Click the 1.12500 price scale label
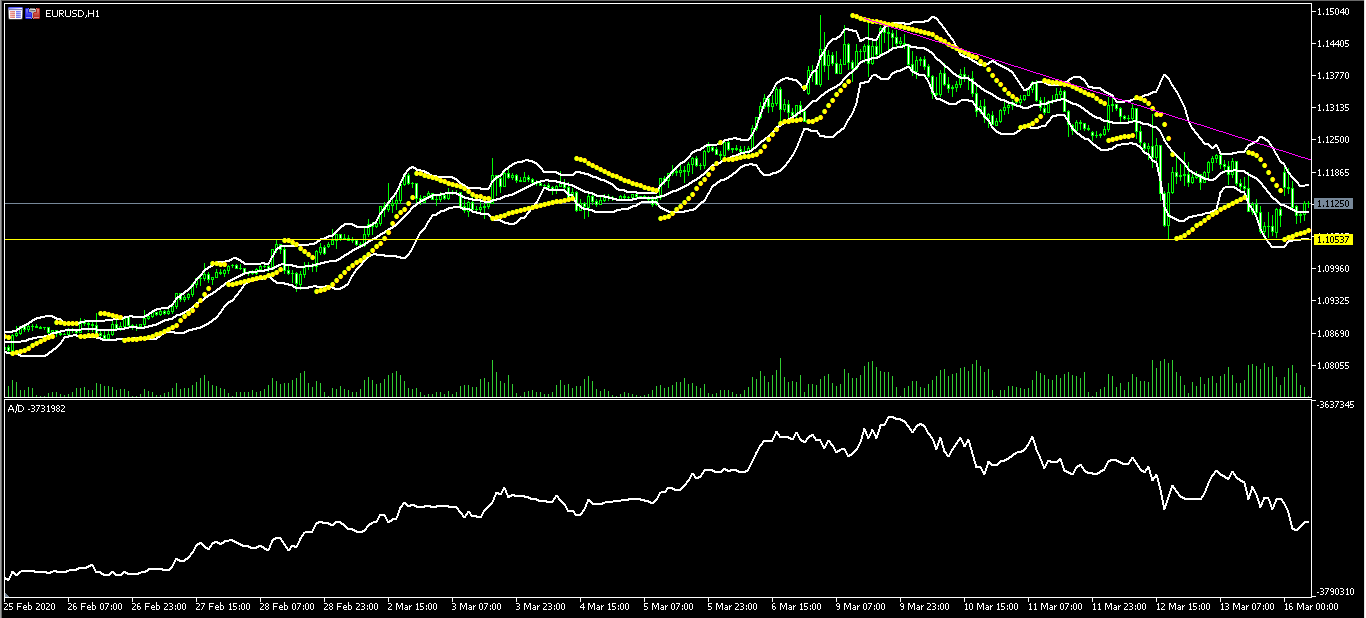The width and height of the screenshot is (1366, 618). tap(1335, 140)
